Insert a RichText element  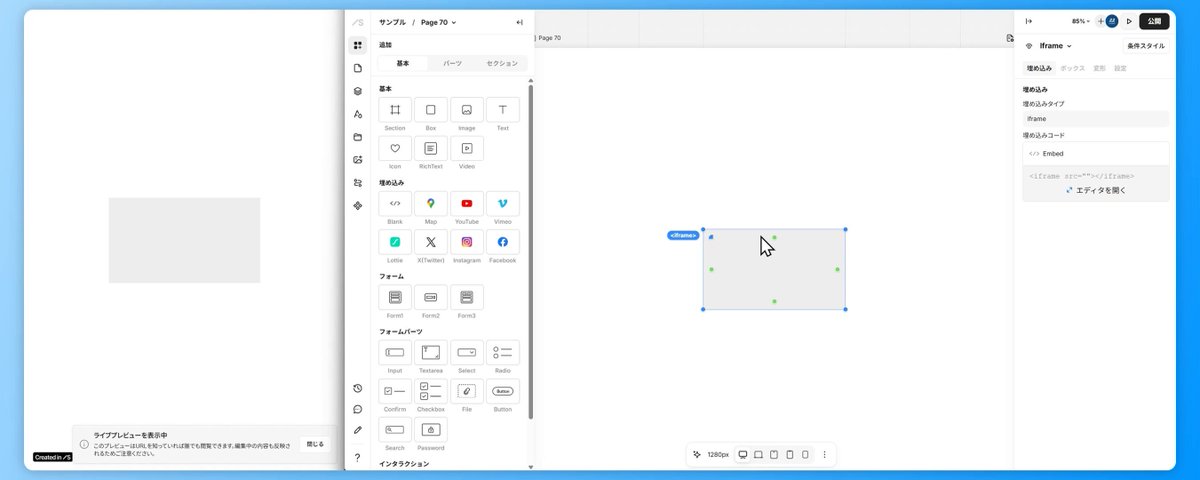tap(431, 148)
